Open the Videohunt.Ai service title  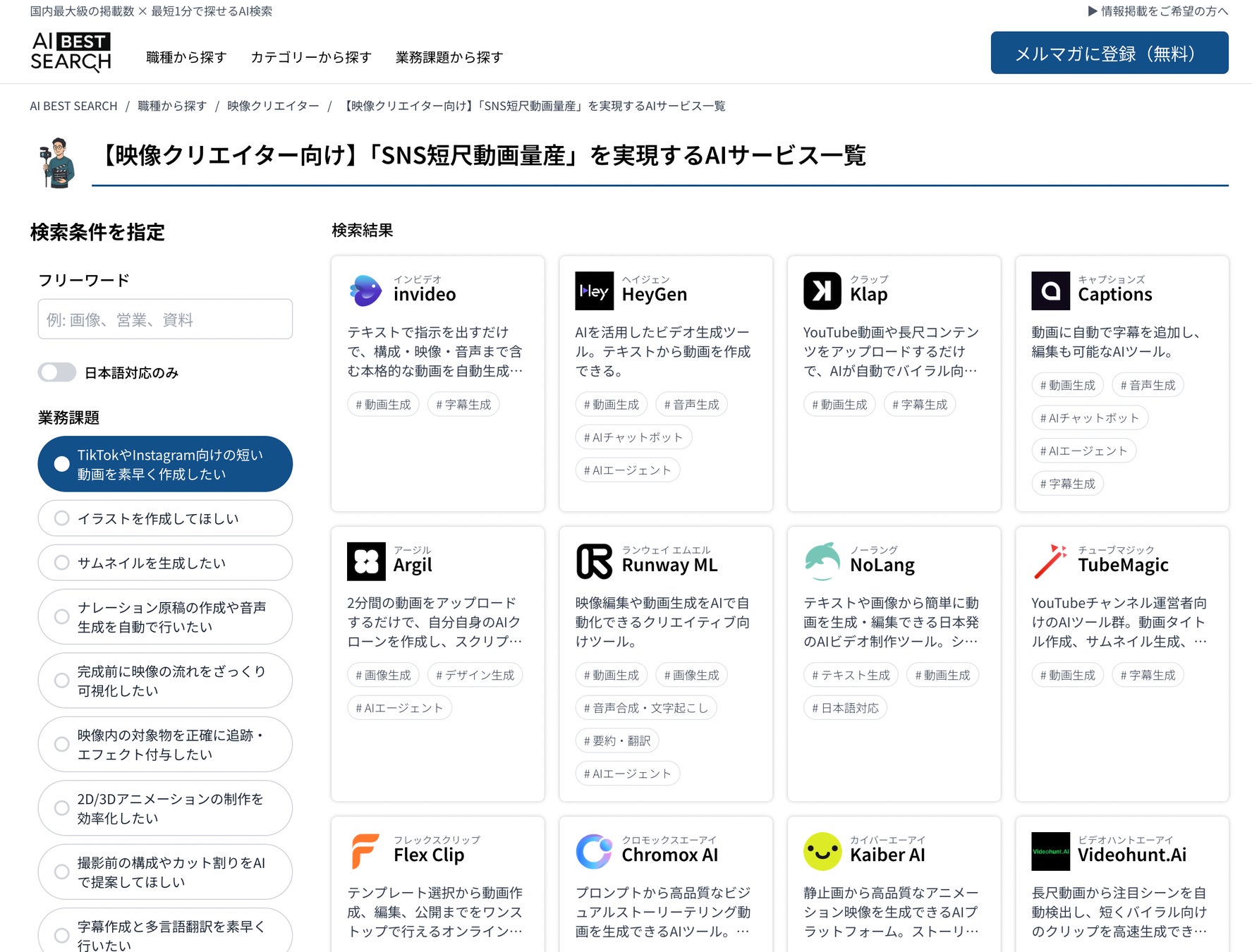(1132, 855)
